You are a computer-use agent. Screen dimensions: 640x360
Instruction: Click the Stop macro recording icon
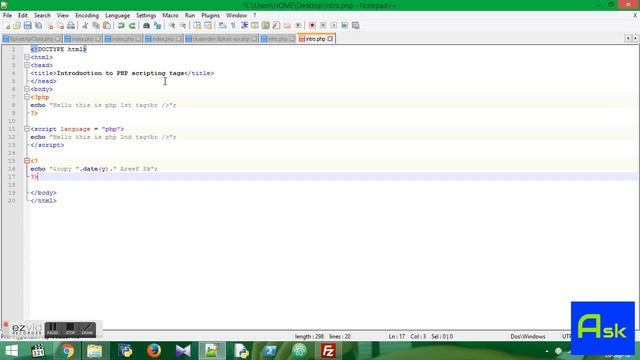point(323,26)
